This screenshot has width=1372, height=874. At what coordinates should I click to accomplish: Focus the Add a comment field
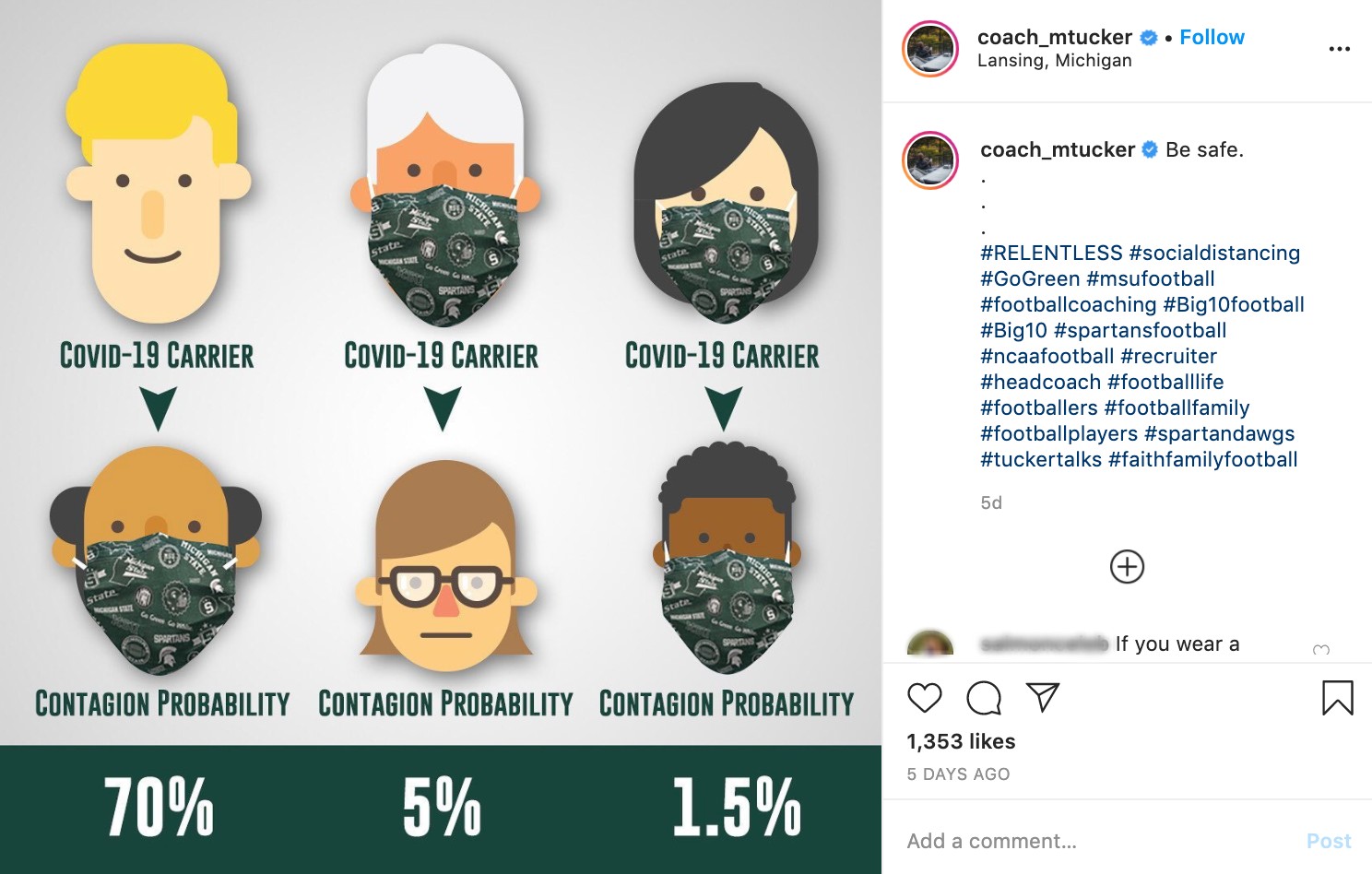tap(1097, 841)
